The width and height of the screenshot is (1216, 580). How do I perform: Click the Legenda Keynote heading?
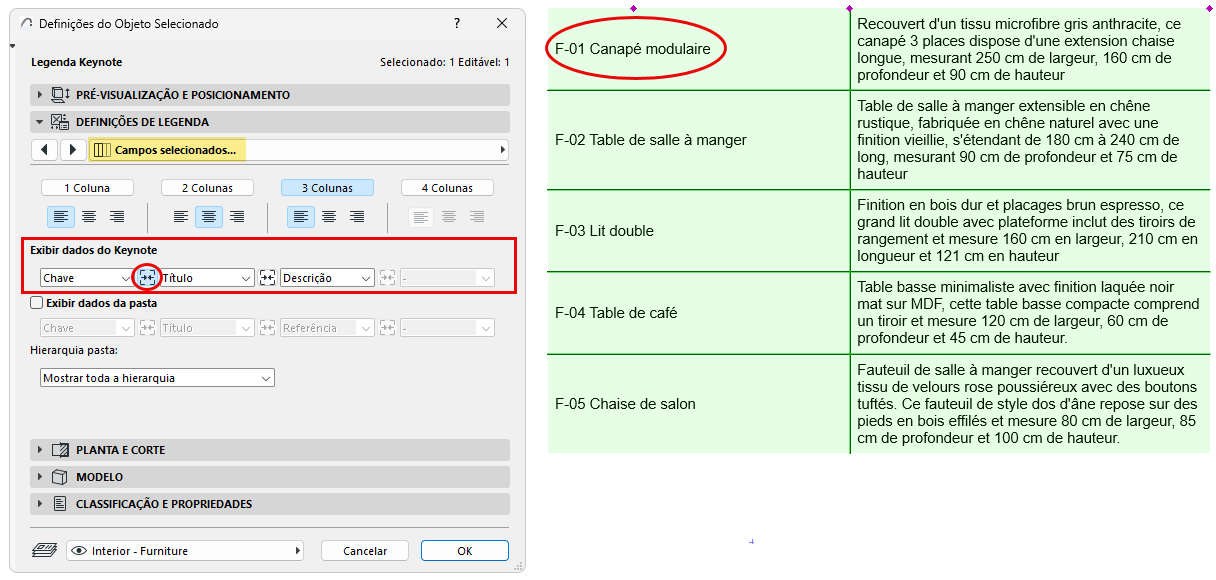(x=77, y=62)
